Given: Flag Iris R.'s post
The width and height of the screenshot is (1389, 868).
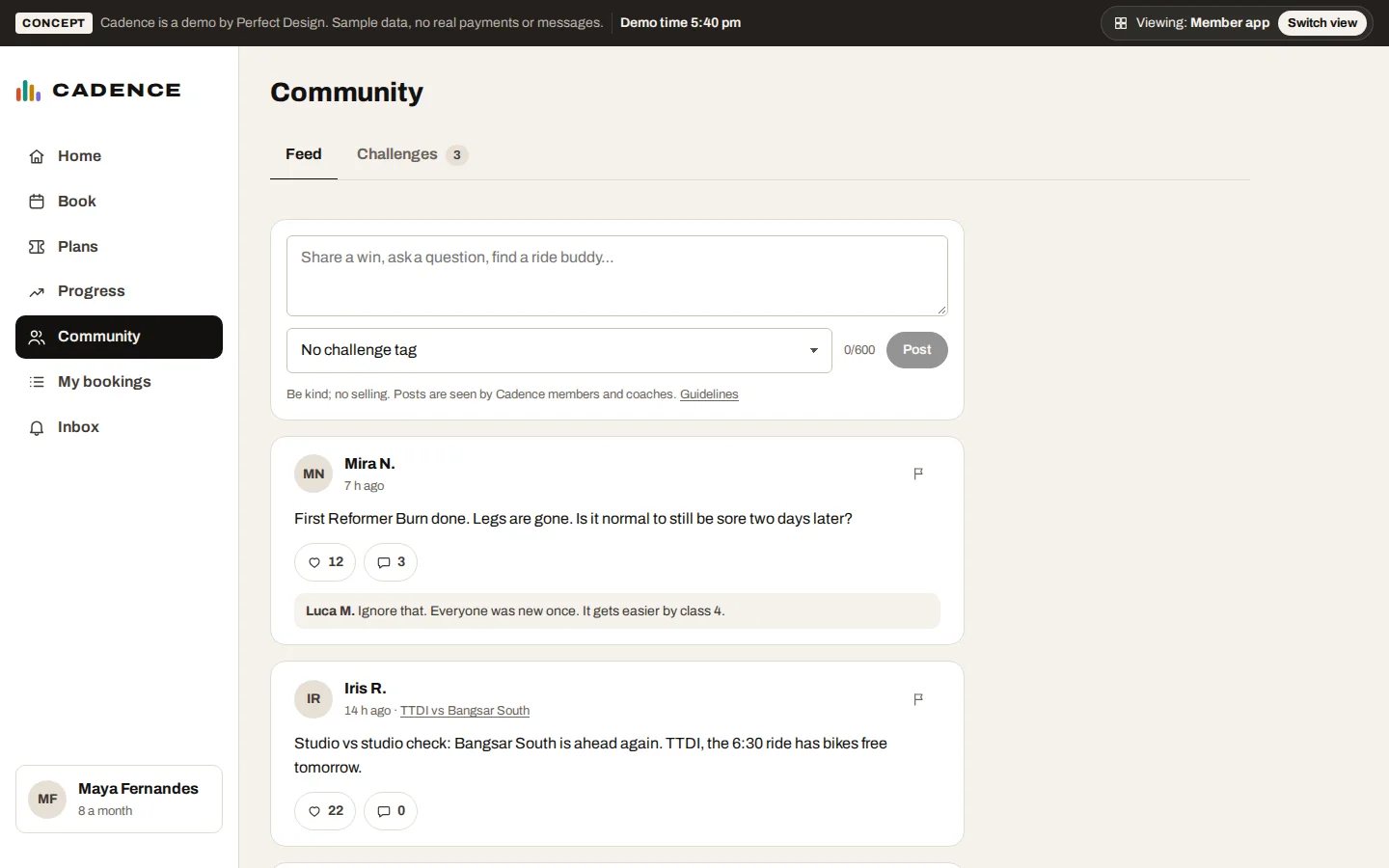Looking at the screenshot, I should click(x=918, y=699).
